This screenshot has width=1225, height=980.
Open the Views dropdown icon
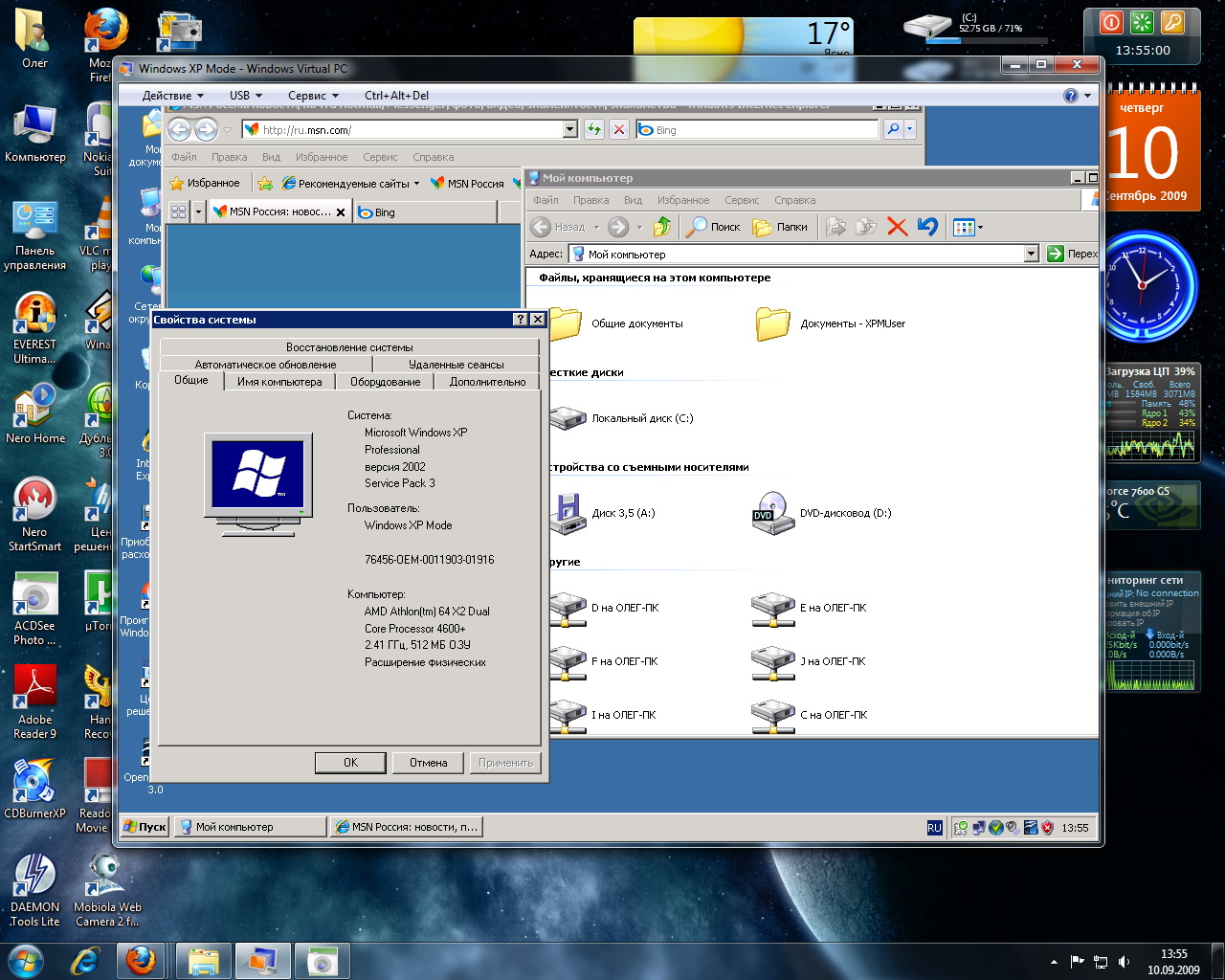968,227
